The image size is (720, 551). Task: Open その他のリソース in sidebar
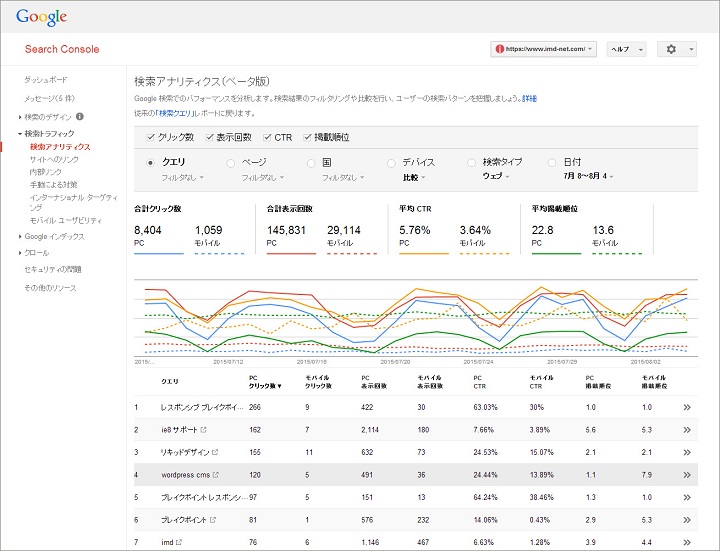pos(50,288)
